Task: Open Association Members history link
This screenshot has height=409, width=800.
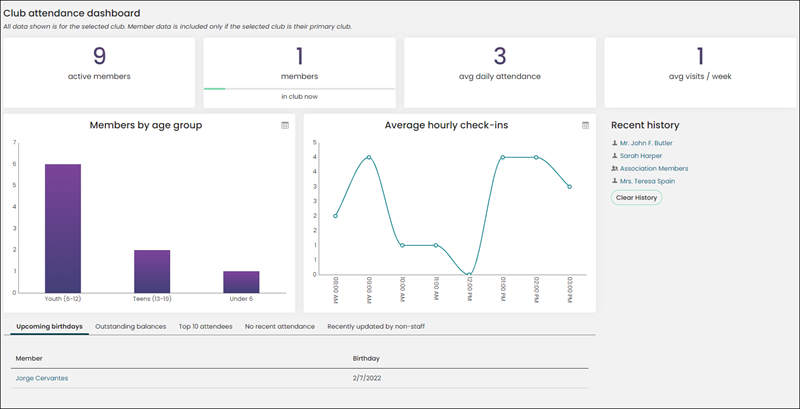Action: click(x=654, y=169)
